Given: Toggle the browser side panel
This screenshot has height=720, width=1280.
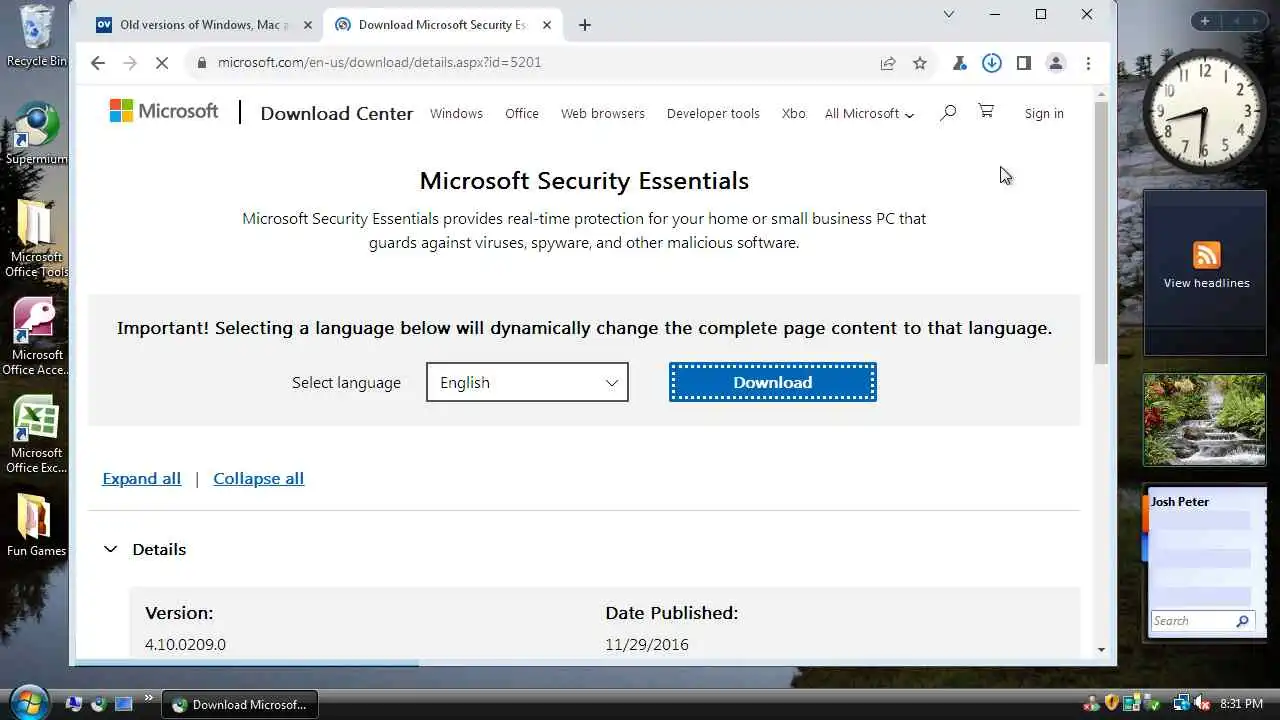Looking at the screenshot, I should tap(1024, 63).
